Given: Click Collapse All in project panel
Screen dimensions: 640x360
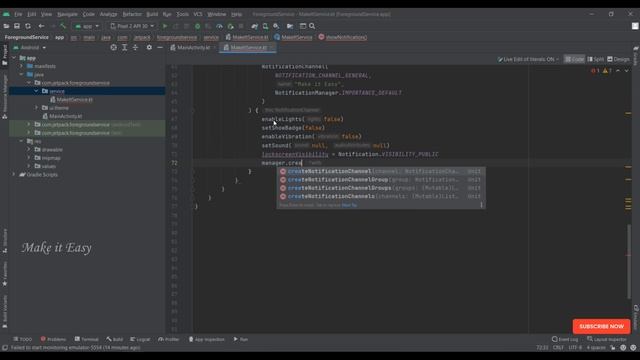Looking at the screenshot, I should tap(135, 47).
